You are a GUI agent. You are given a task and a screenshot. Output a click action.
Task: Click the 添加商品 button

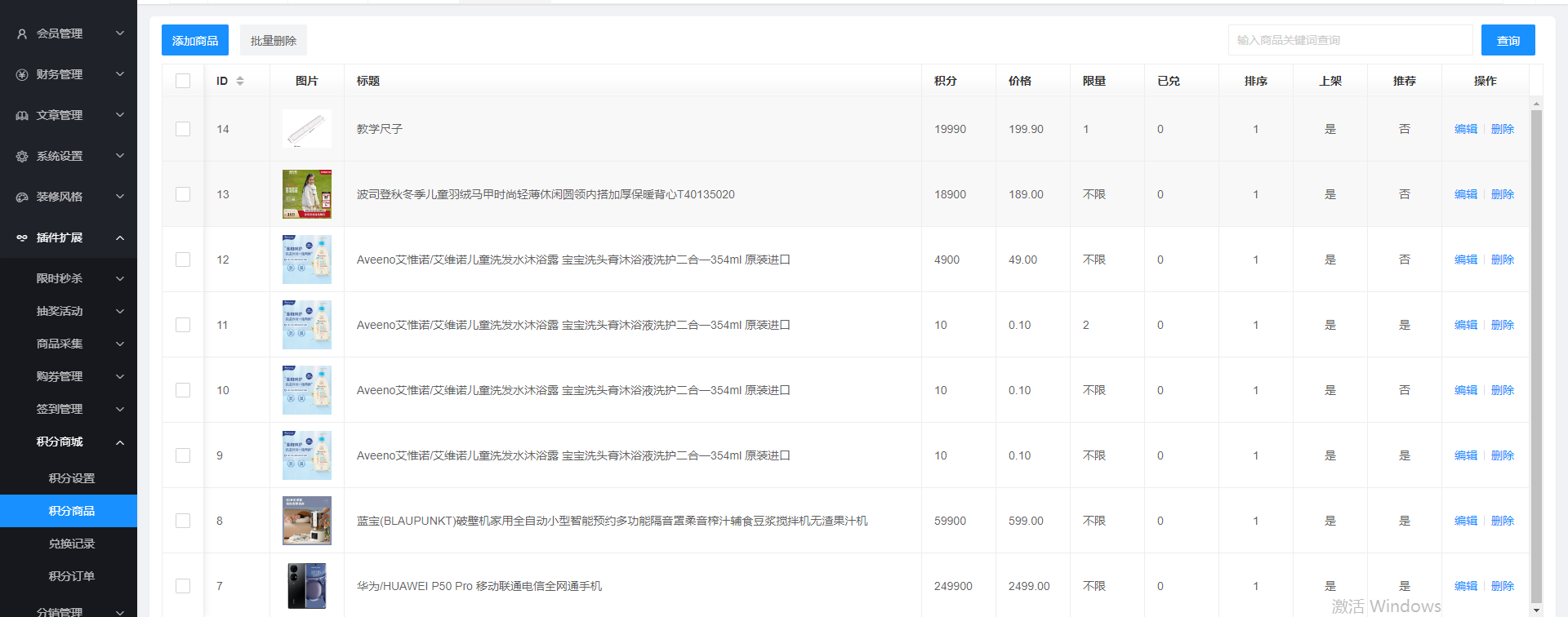195,40
